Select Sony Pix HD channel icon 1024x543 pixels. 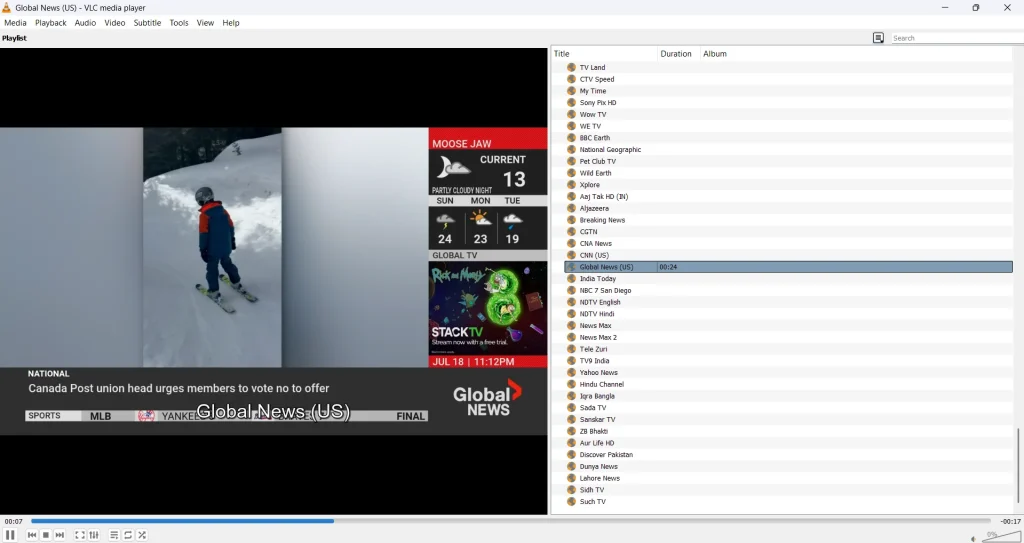(x=571, y=103)
